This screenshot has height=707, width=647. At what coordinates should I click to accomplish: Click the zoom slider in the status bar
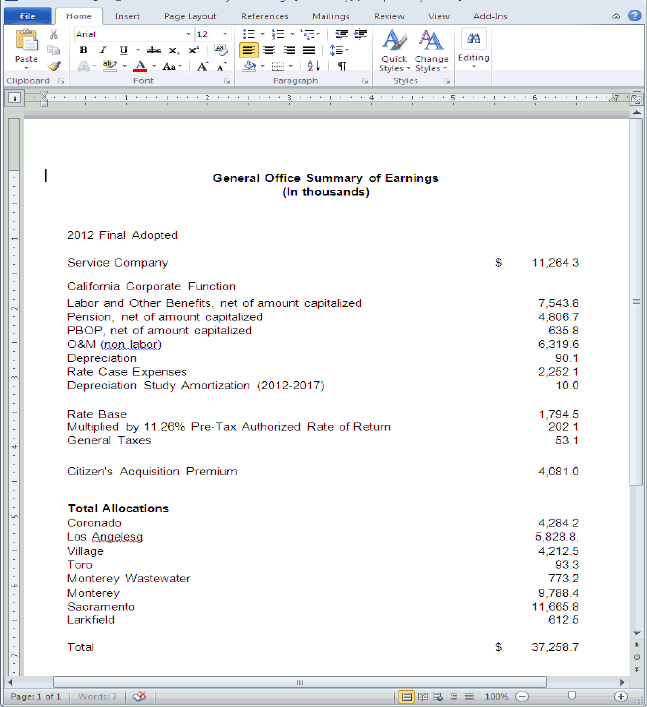[x=570, y=696]
